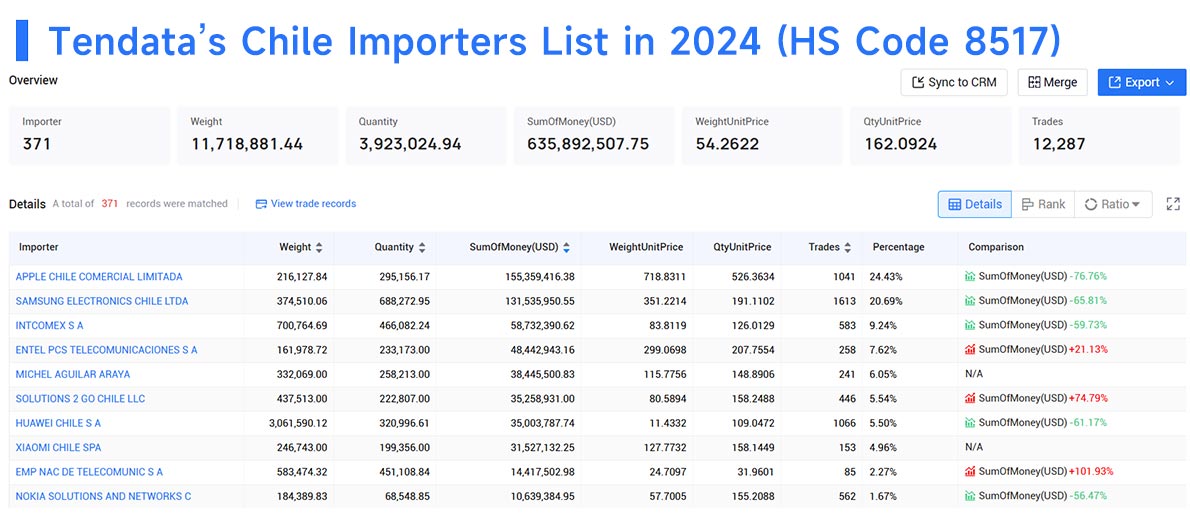Click the Percentage column header

pos(899,247)
